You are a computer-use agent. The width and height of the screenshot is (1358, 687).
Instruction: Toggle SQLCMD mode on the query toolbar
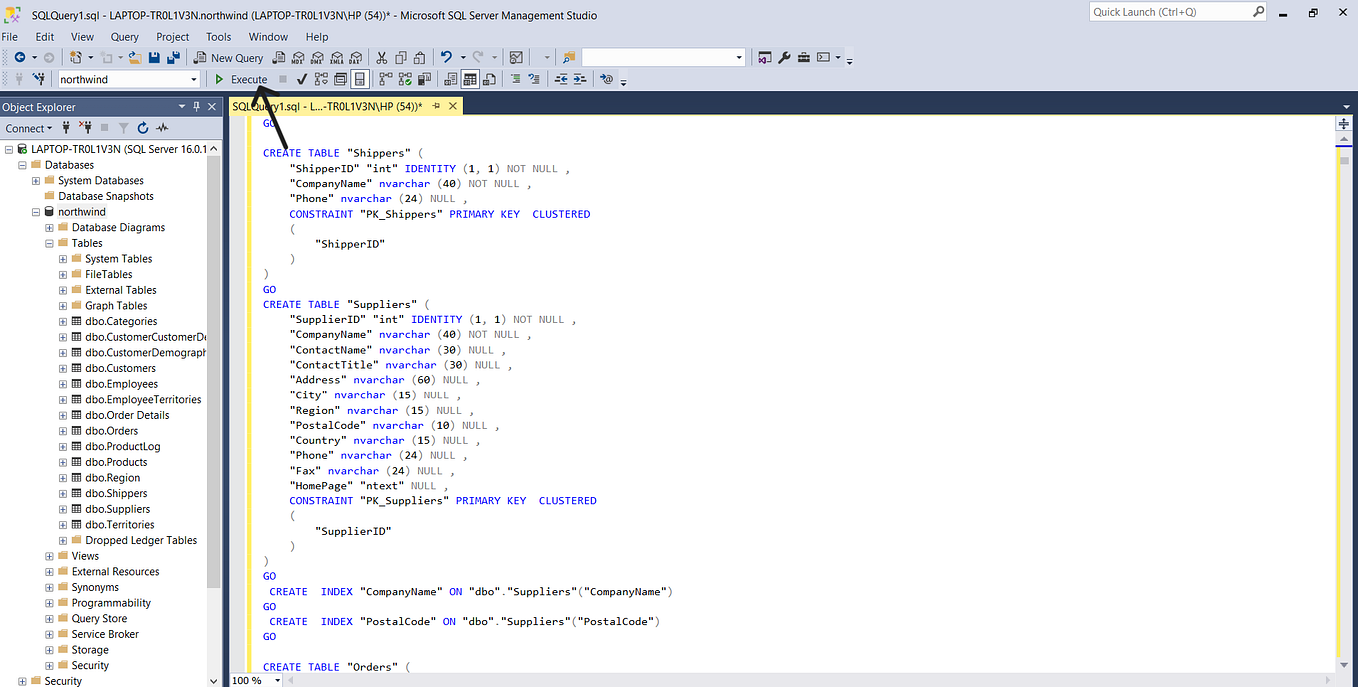[604, 80]
